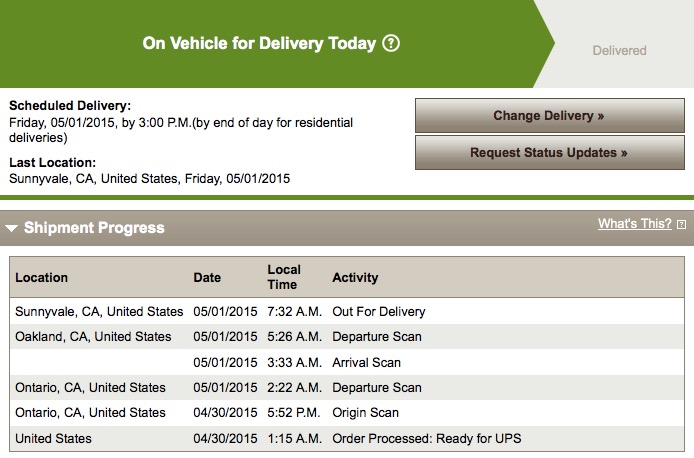This screenshot has height=458, width=694.
Task: Select the Arrival Scan activity entry
Action: [x=366, y=362]
